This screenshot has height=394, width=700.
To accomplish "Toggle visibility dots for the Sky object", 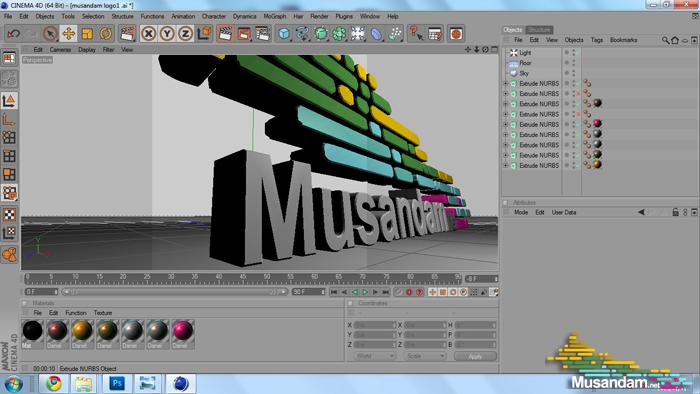I will [574, 73].
